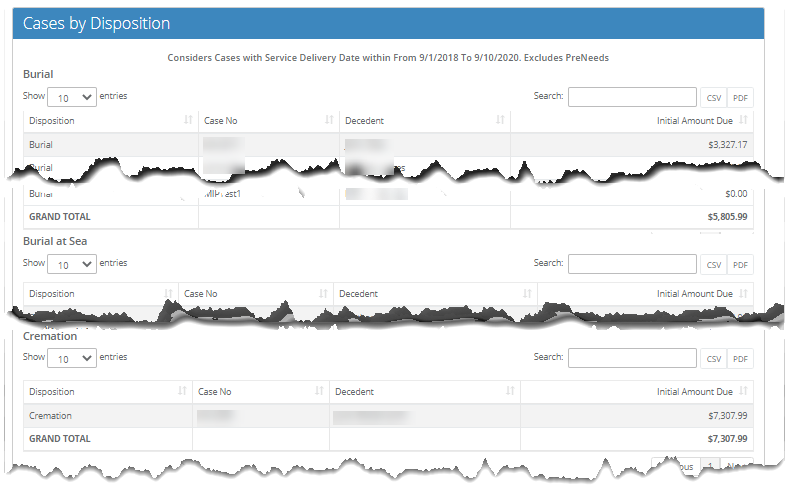Sort Burial Initial Amount Due column icon

pyautogui.click(x=743, y=121)
